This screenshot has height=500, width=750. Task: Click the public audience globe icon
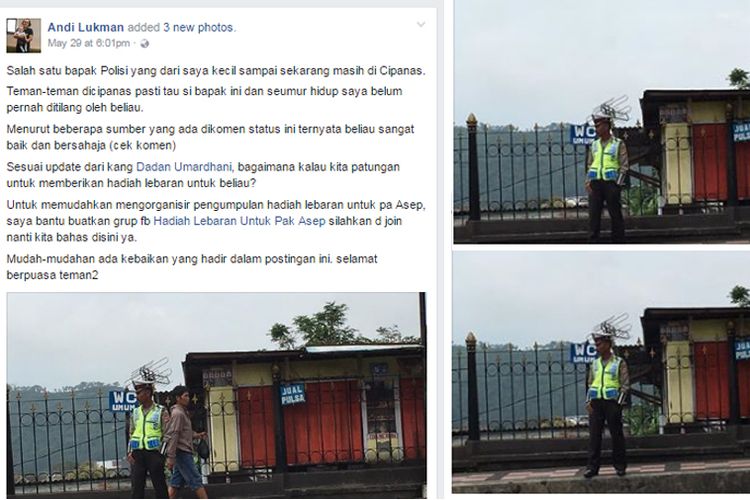pos(145,44)
